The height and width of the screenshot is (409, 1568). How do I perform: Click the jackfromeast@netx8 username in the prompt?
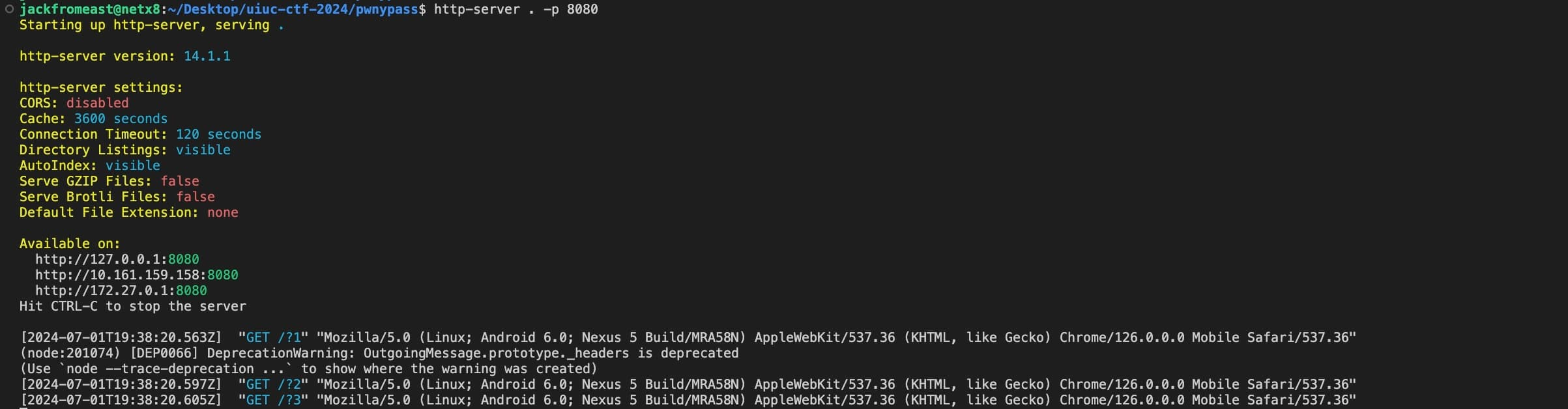pos(90,9)
